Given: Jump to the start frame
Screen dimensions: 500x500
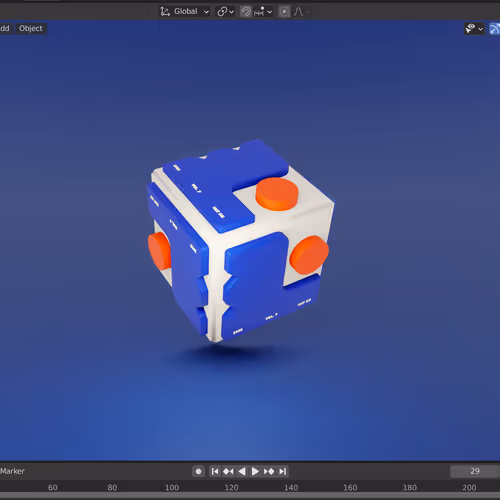Looking at the screenshot, I should (215, 471).
